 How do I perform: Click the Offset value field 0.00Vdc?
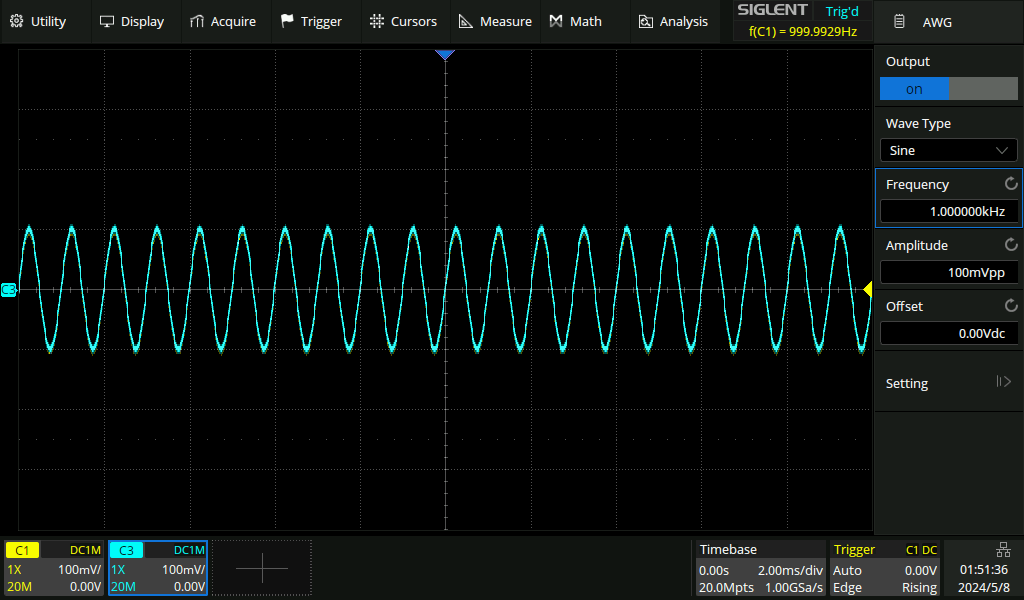click(948, 333)
